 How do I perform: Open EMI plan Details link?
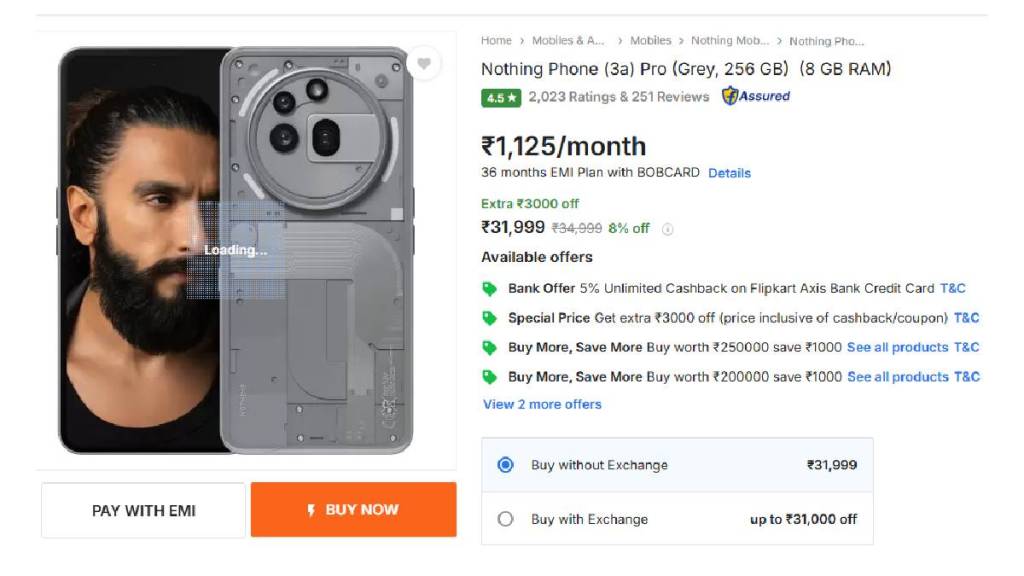(x=729, y=173)
